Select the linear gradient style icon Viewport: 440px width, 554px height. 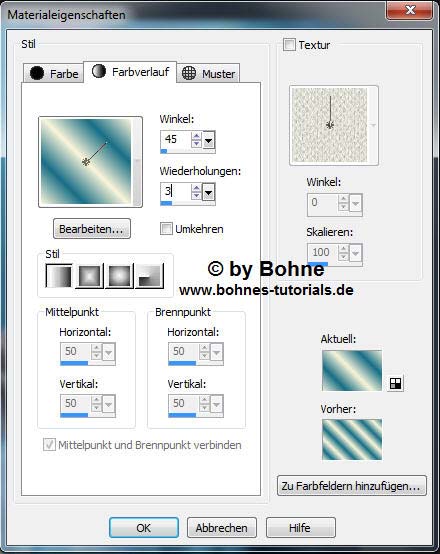59,276
